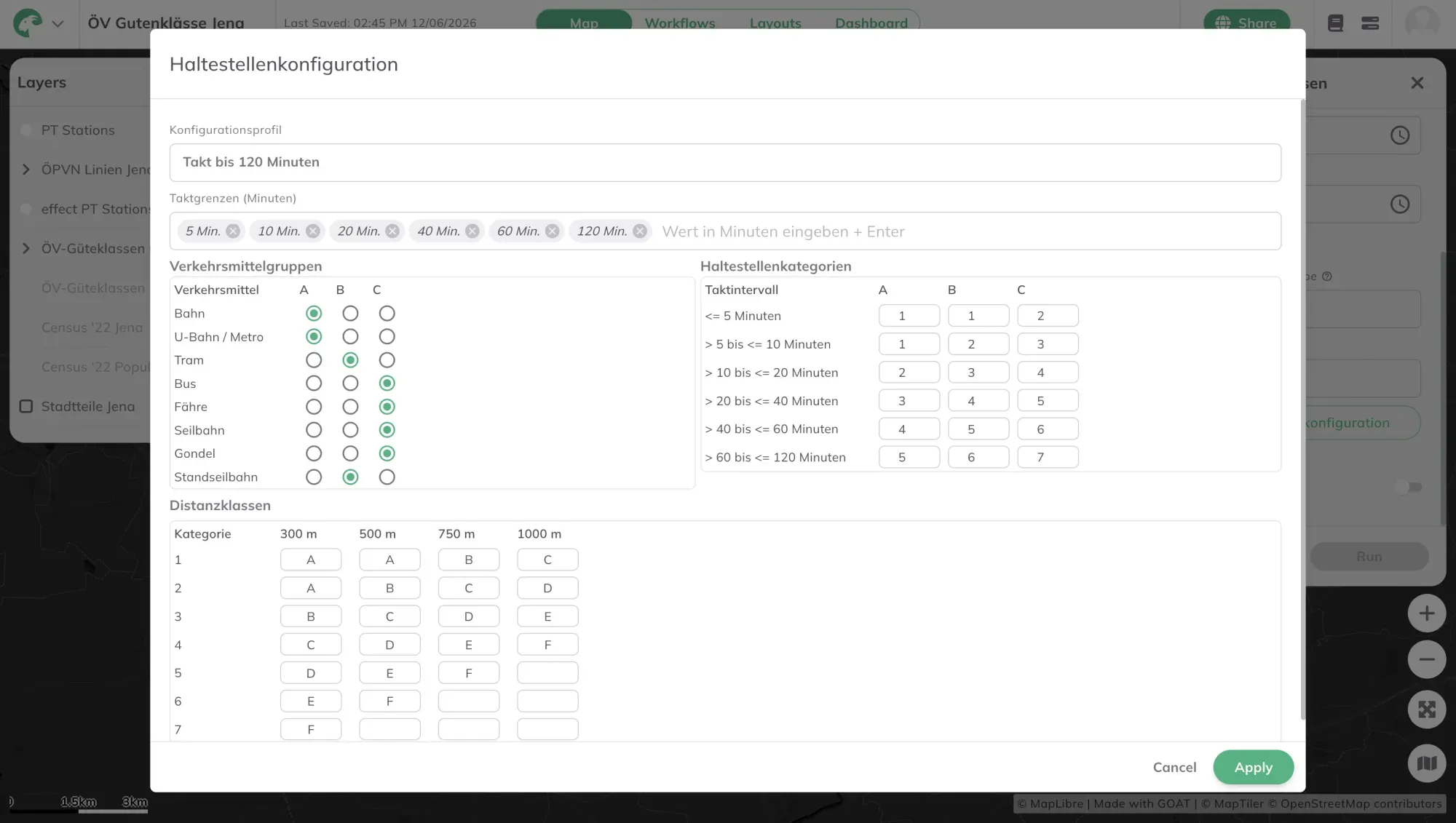Edit Kategorie 2 distance 500 m field
Screen dimensions: 1456x823
pyautogui.click(x=389, y=588)
